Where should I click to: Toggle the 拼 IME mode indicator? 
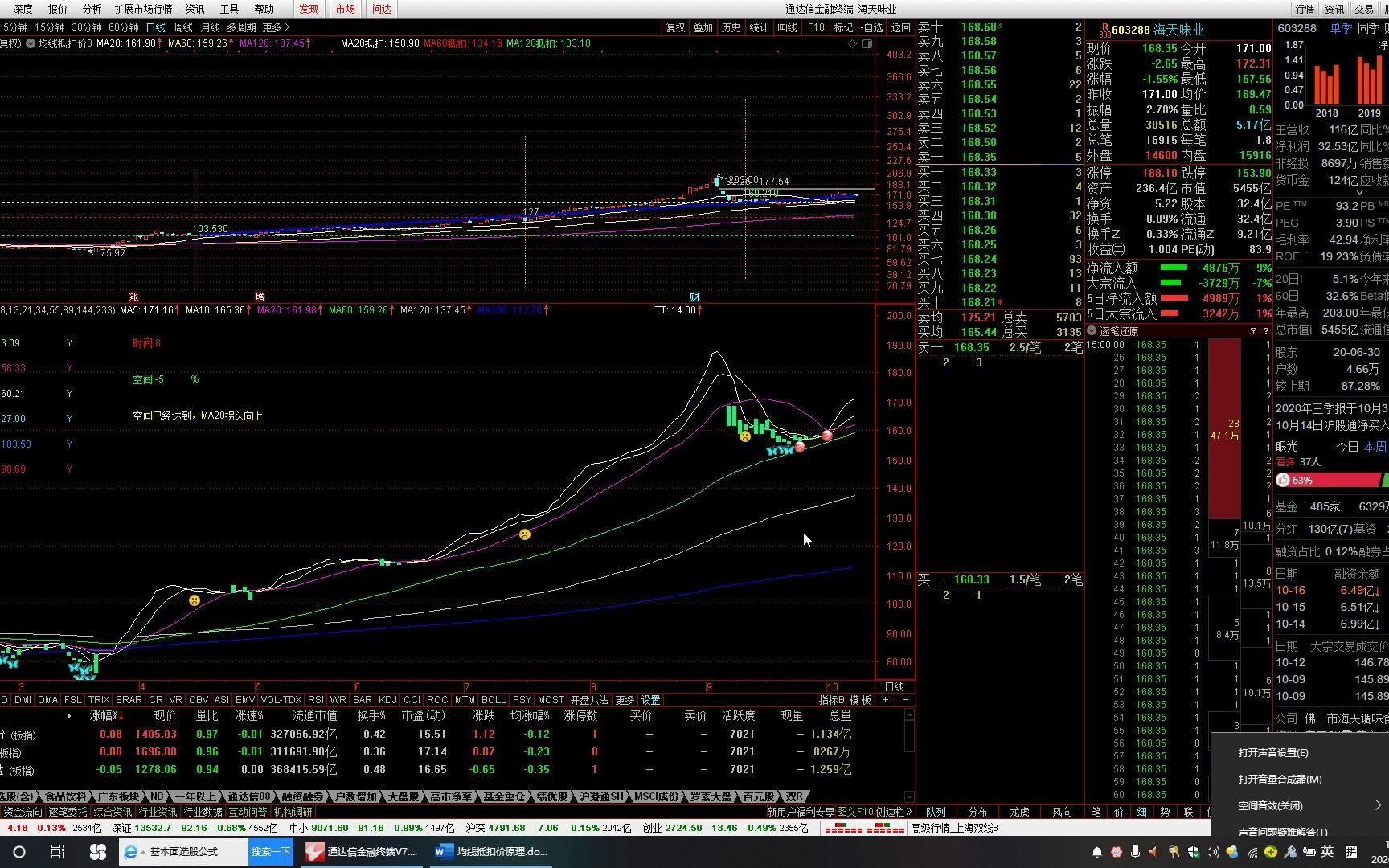pos(1350,852)
